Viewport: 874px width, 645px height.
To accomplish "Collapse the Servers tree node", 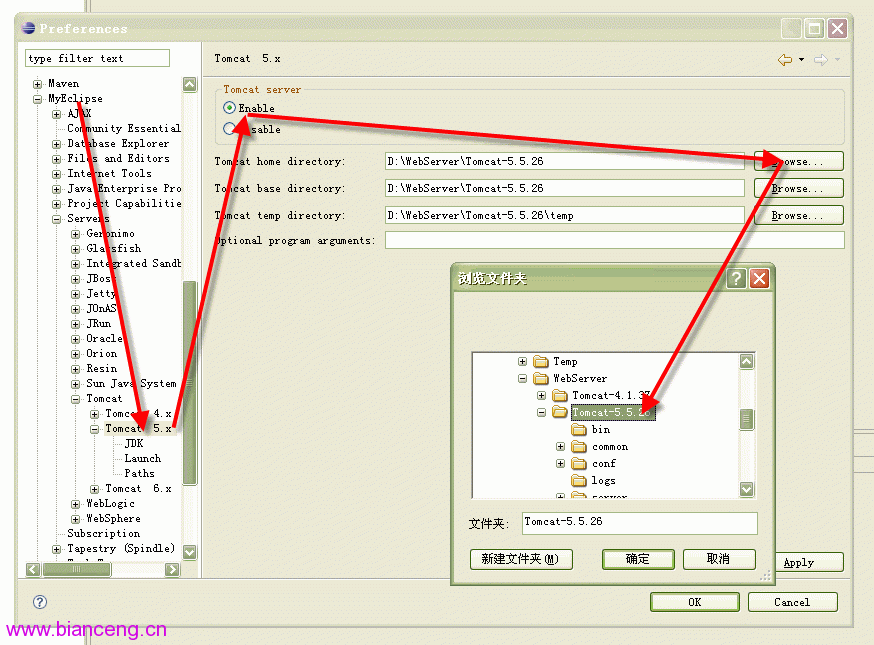I will click(x=56, y=219).
